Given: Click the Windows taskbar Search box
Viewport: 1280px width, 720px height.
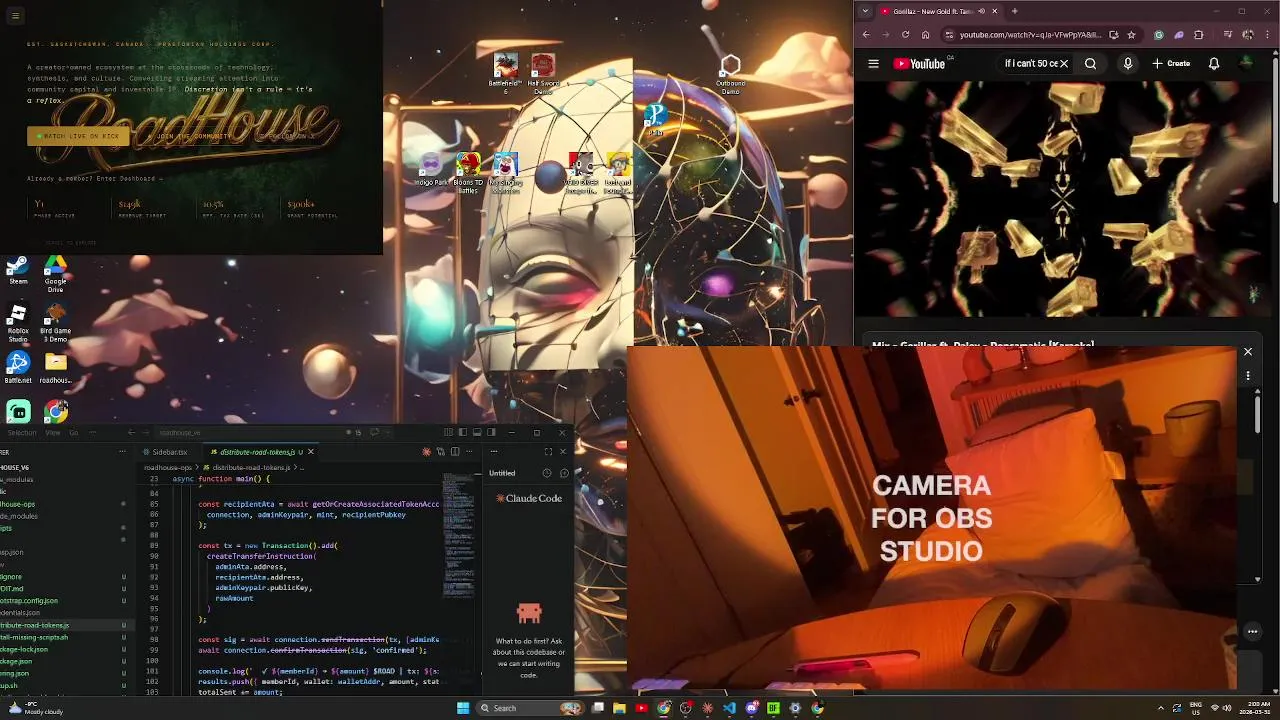Looking at the screenshot, I should pos(530,708).
